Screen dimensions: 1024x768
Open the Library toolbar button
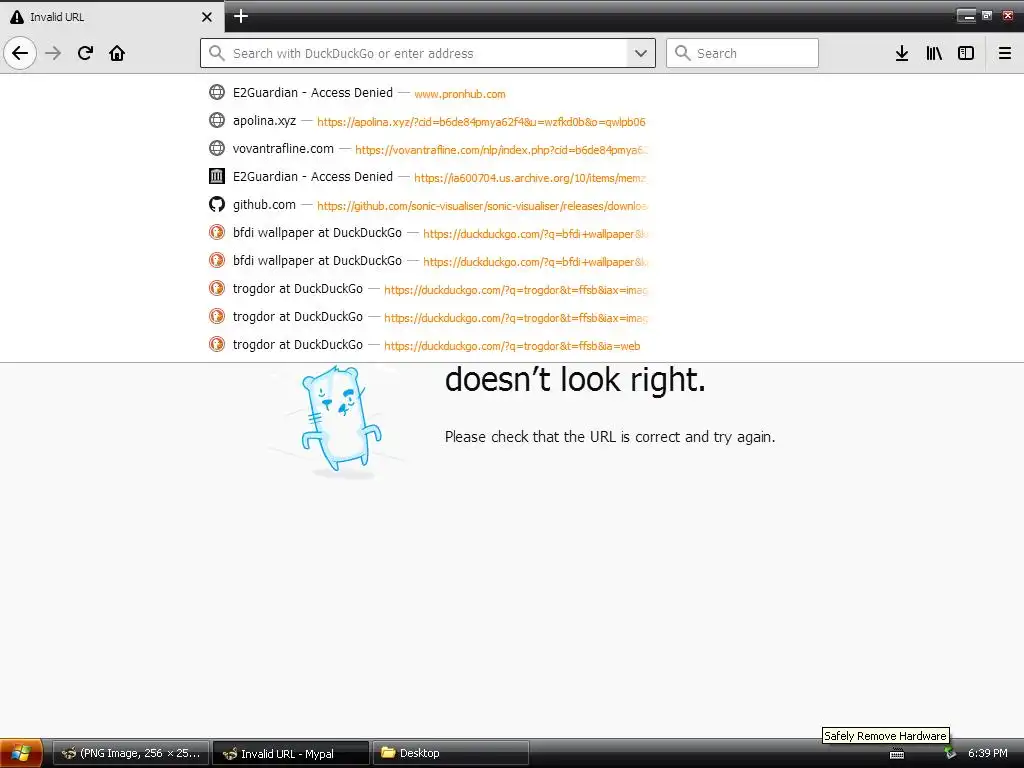934,53
